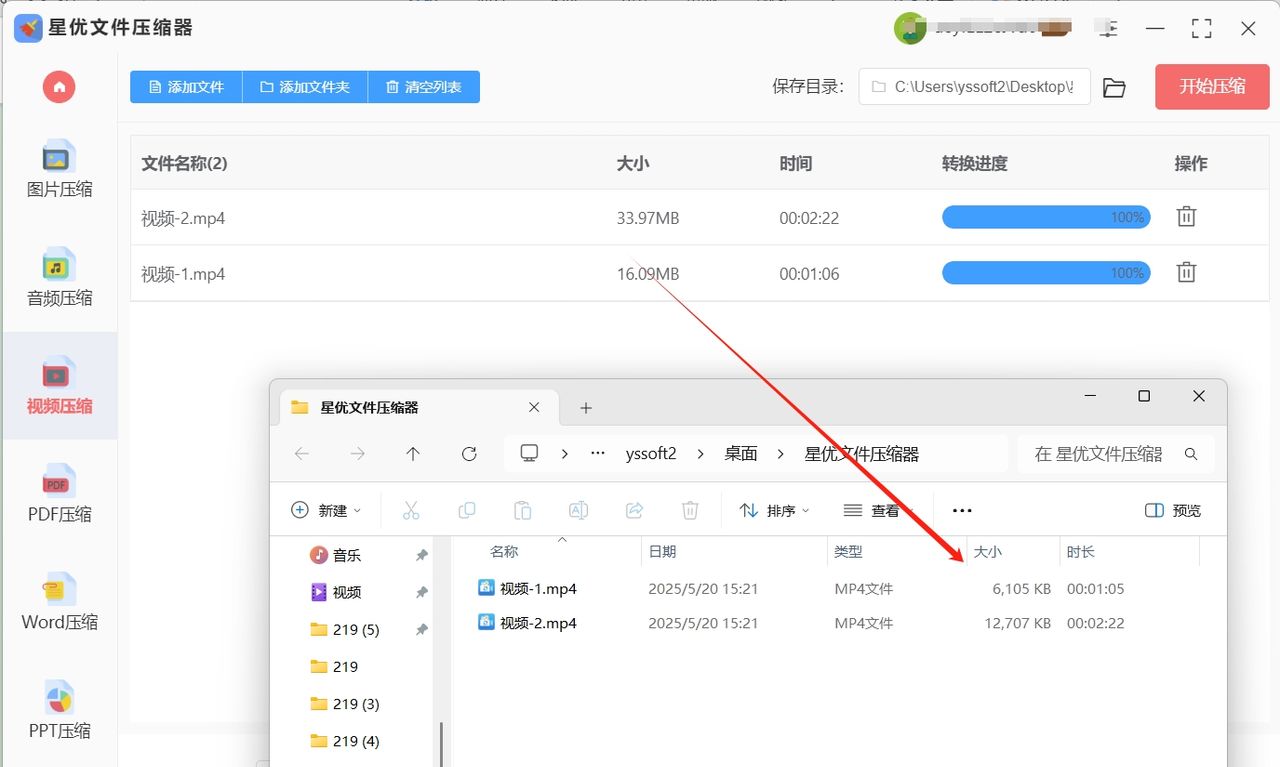Open the 查看 view options dropdown

878,511
